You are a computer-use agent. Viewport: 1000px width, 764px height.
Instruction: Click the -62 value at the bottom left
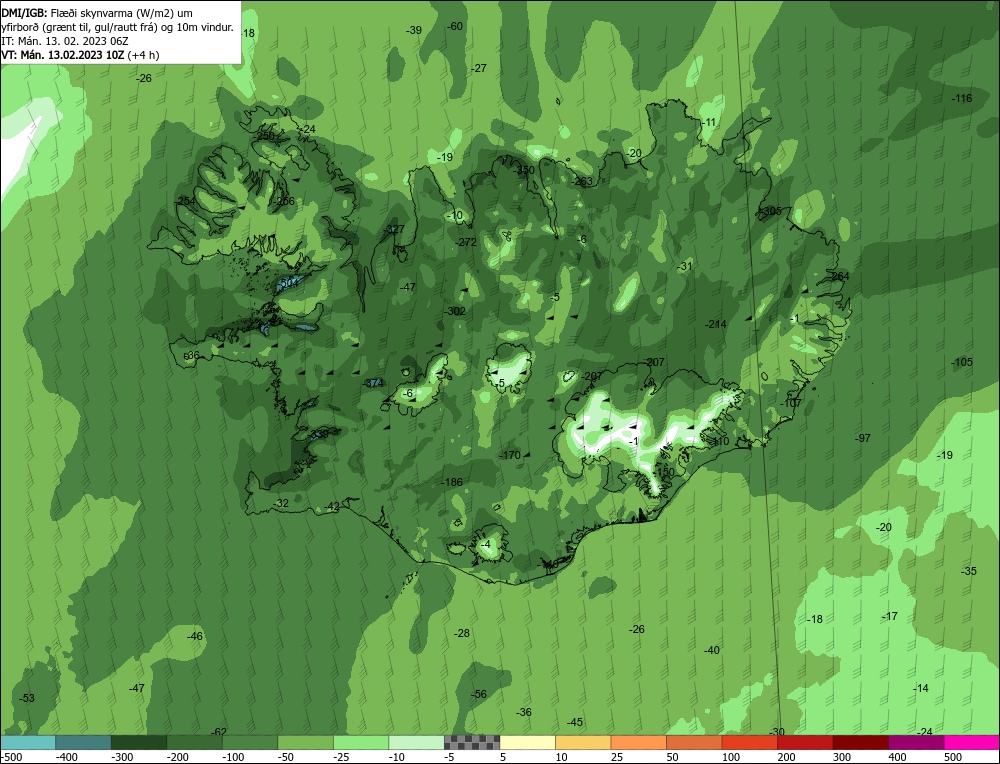point(218,731)
